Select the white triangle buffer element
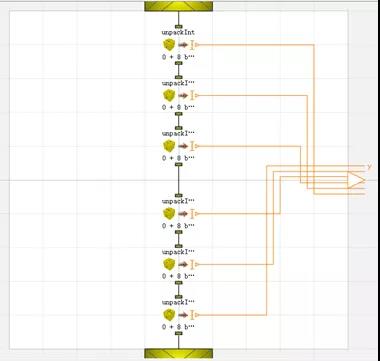The height and width of the screenshot is (361, 380). (x=356, y=180)
